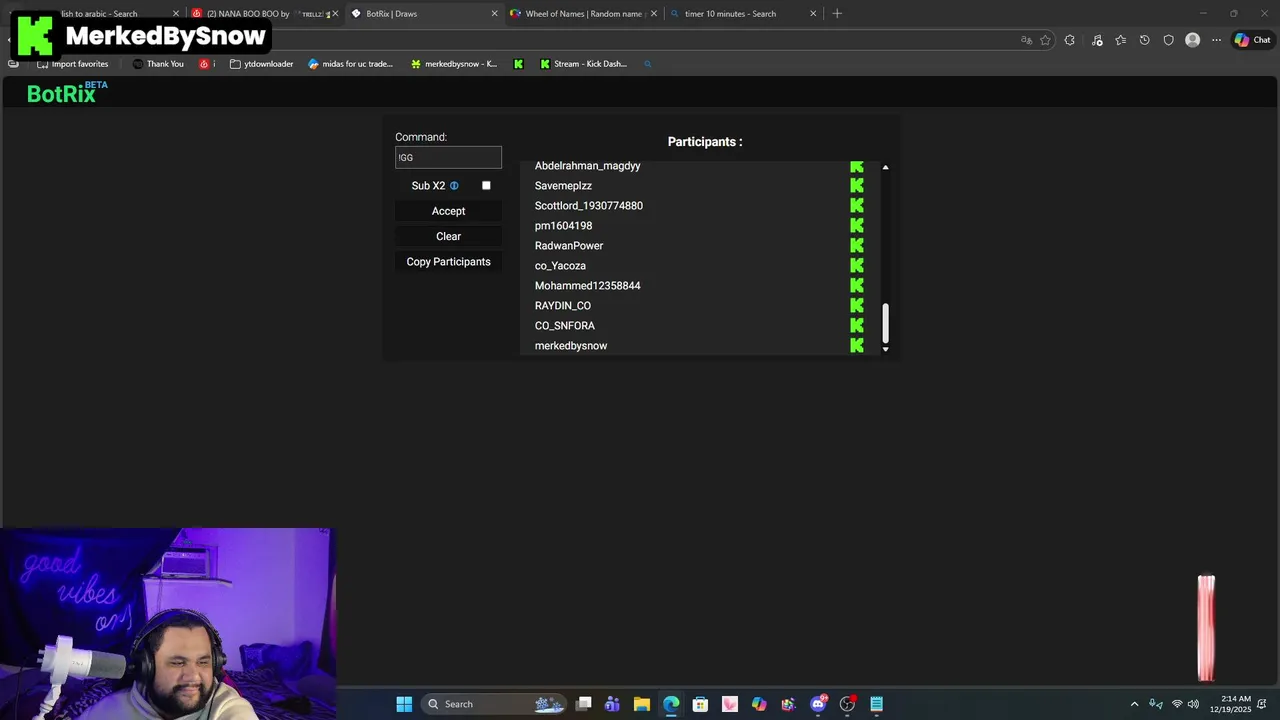Click the volume icon in system tray

1193,704
